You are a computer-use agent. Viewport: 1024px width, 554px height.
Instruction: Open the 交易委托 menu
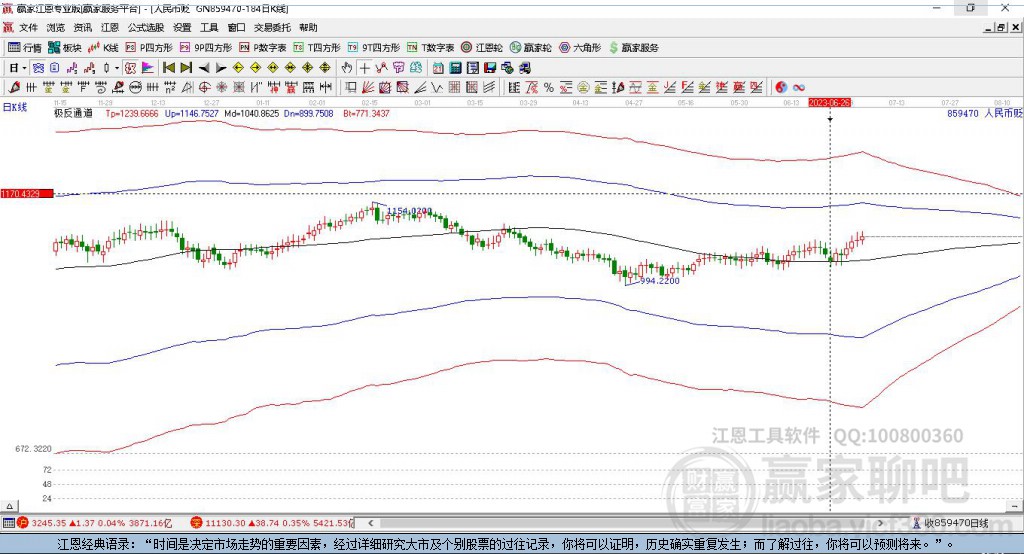[x=272, y=27]
